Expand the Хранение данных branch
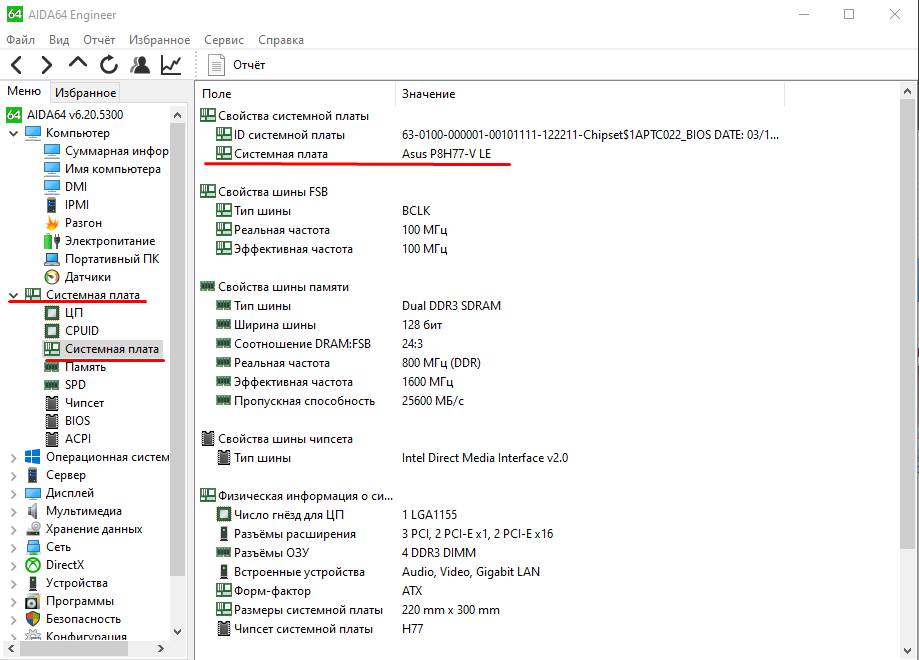Viewport: 919px width, 660px height. 13,530
